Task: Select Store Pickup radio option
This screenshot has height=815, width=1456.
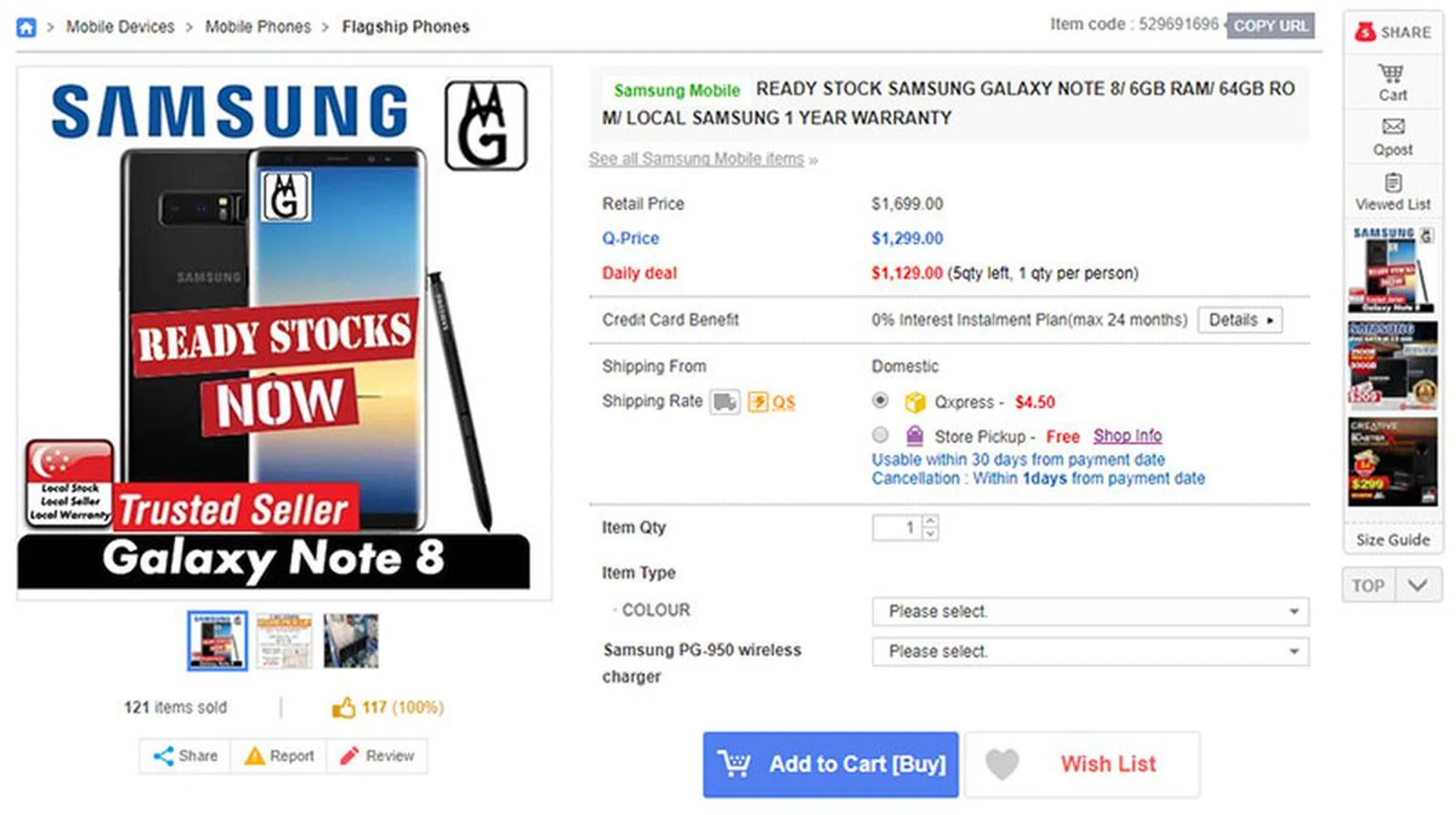Action: coord(880,435)
